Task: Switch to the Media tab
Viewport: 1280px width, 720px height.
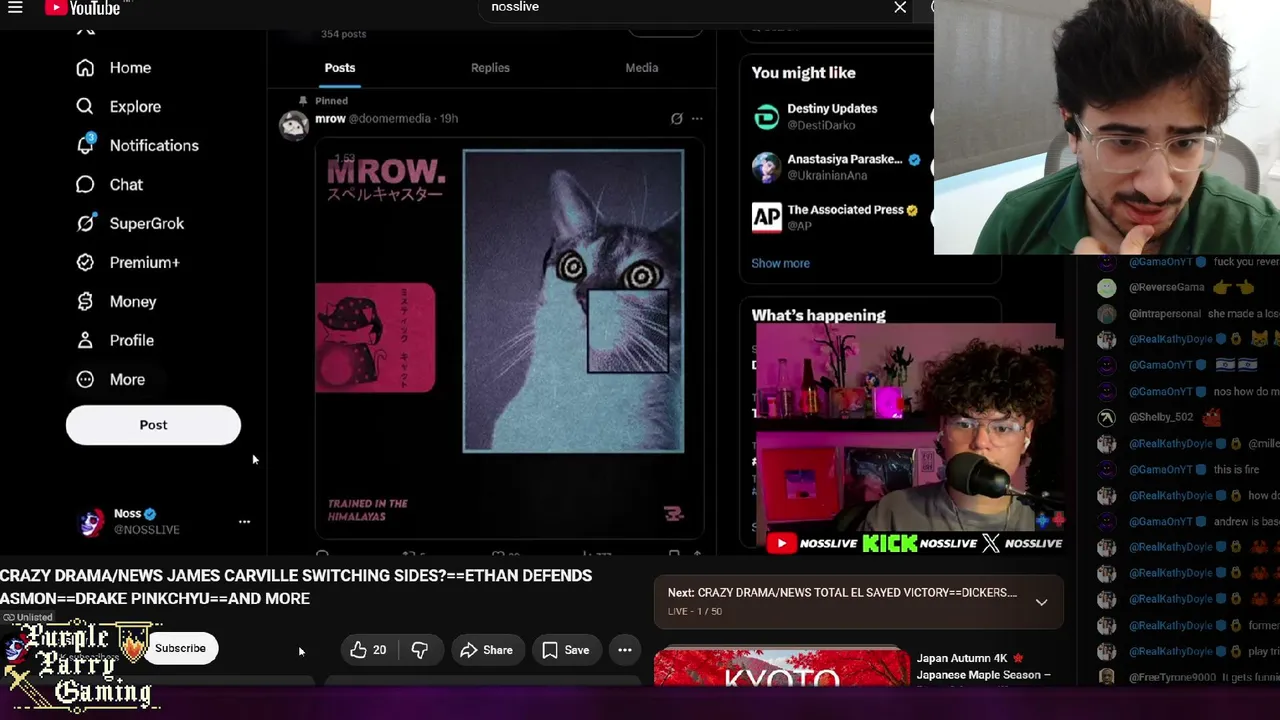Action: [642, 68]
